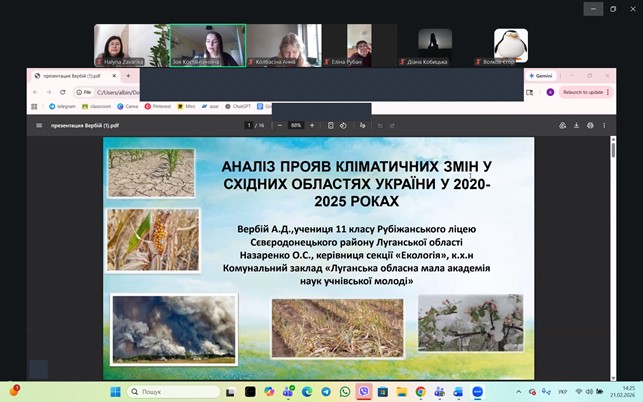The image size is (643, 402).
Task: Click the PDF undo arrow
Action: coord(380,126)
